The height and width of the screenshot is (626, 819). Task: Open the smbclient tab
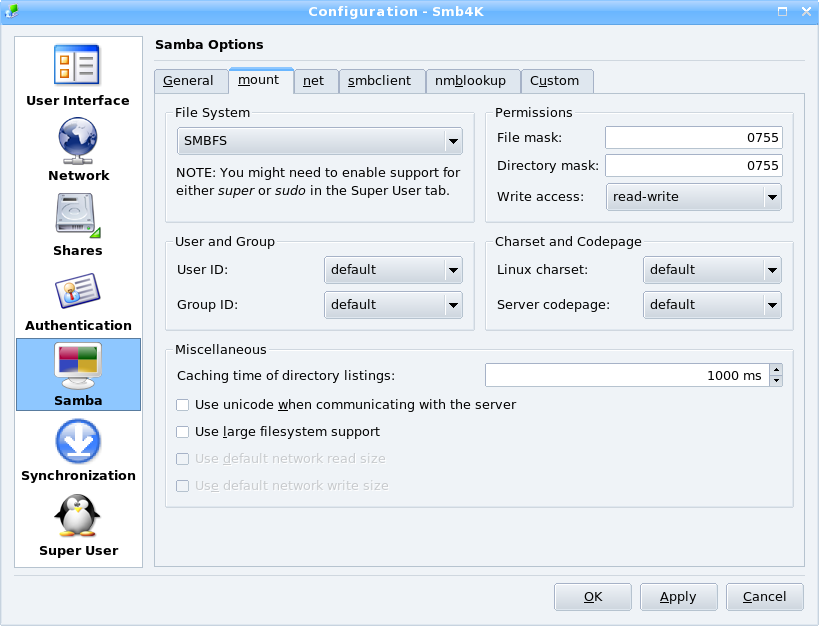(382, 81)
